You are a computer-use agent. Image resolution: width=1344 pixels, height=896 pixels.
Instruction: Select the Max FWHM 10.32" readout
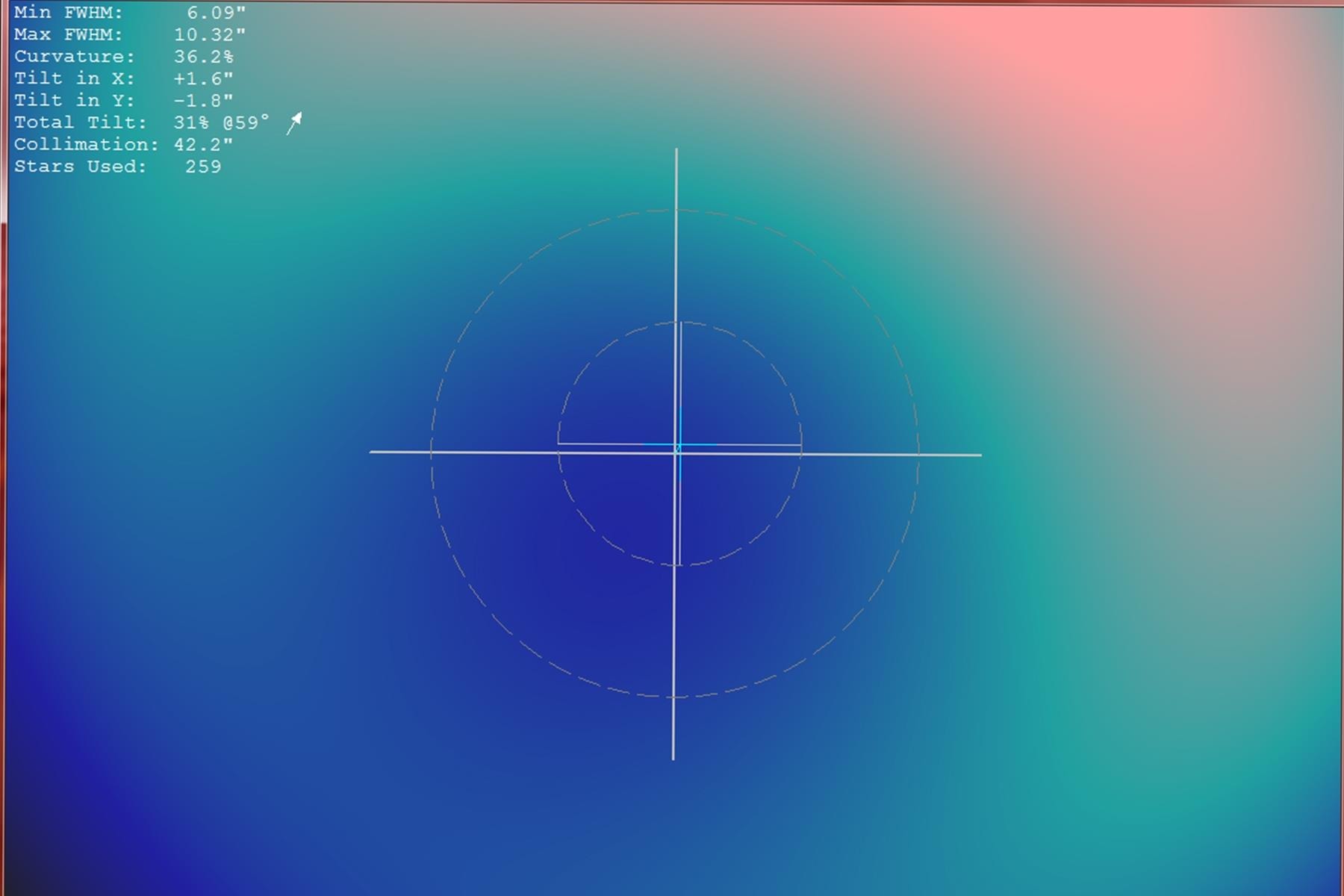(x=129, y=35)
